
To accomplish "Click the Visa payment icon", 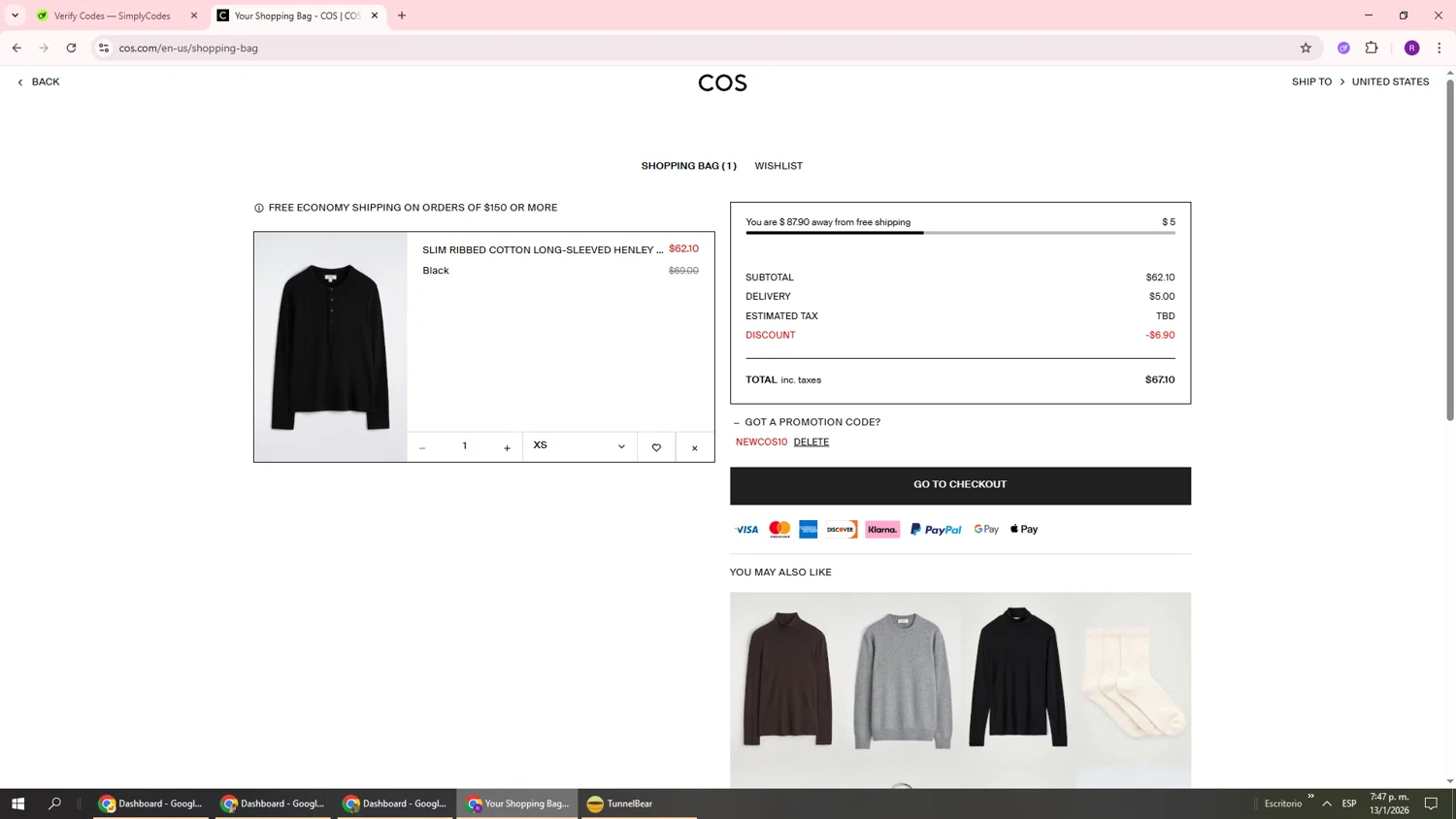I will [x=746, y=529].
